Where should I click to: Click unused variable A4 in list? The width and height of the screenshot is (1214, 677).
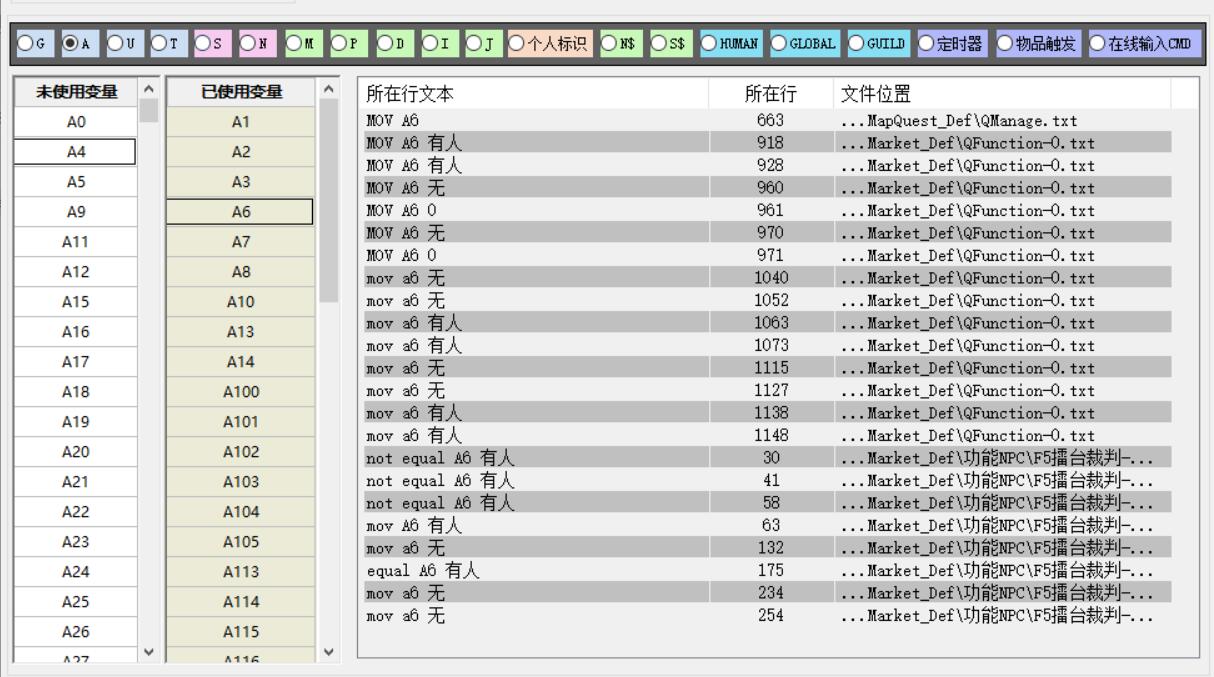(x=75, y=152)
